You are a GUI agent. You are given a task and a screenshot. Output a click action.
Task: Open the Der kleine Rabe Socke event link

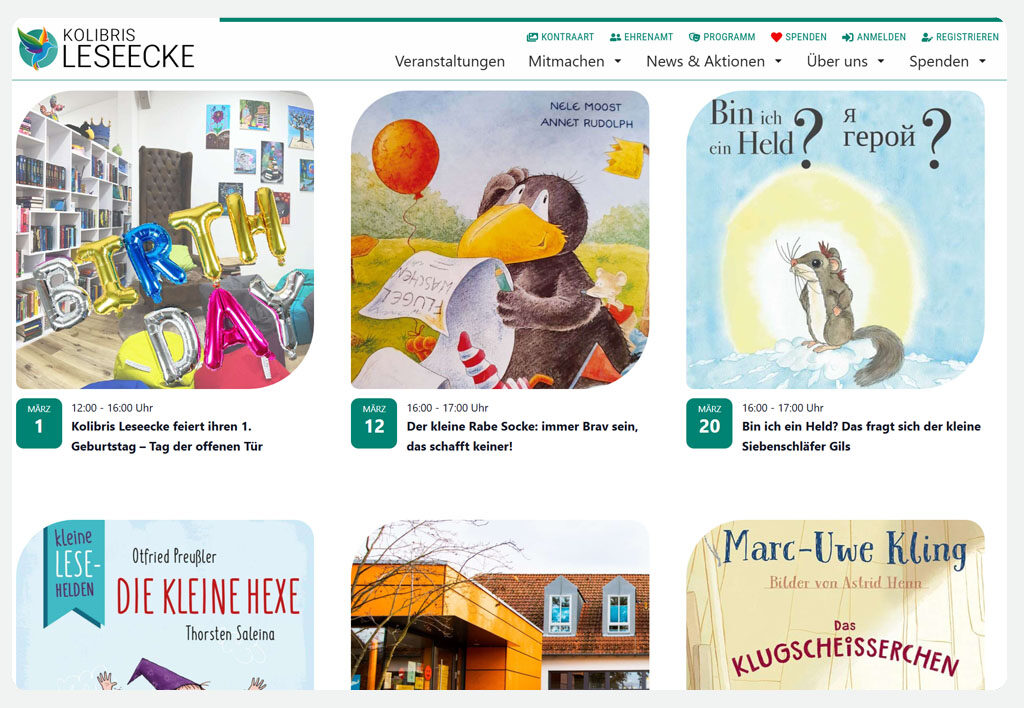pos(522,436)
